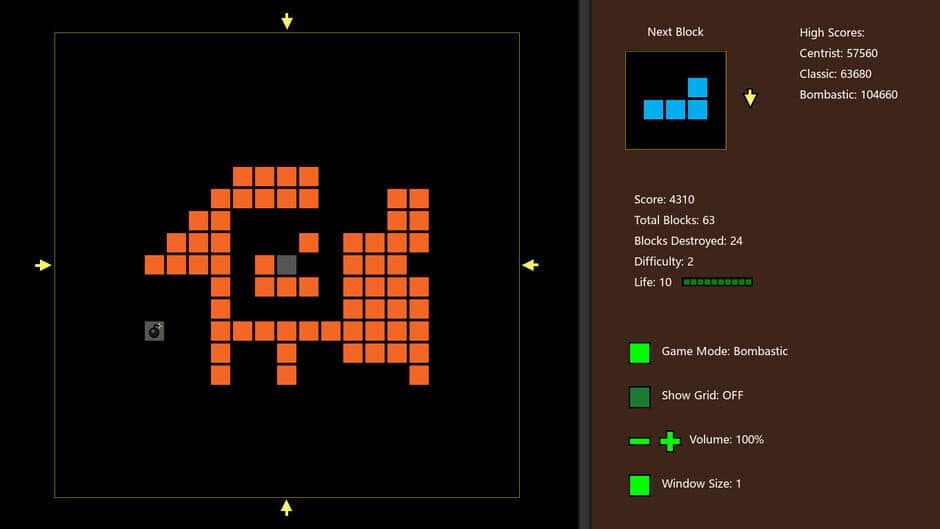Click the Game Mode: Bombastic label
940x529 pixels.
point(724,352)
